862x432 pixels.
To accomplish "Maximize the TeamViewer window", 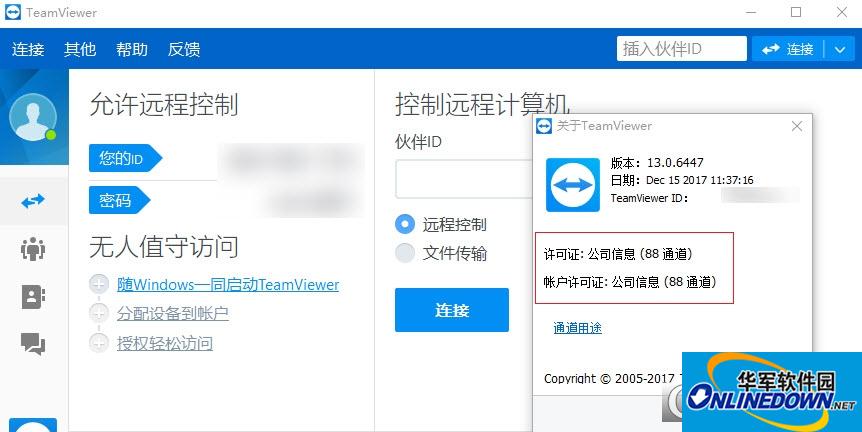I will point(796,12).
